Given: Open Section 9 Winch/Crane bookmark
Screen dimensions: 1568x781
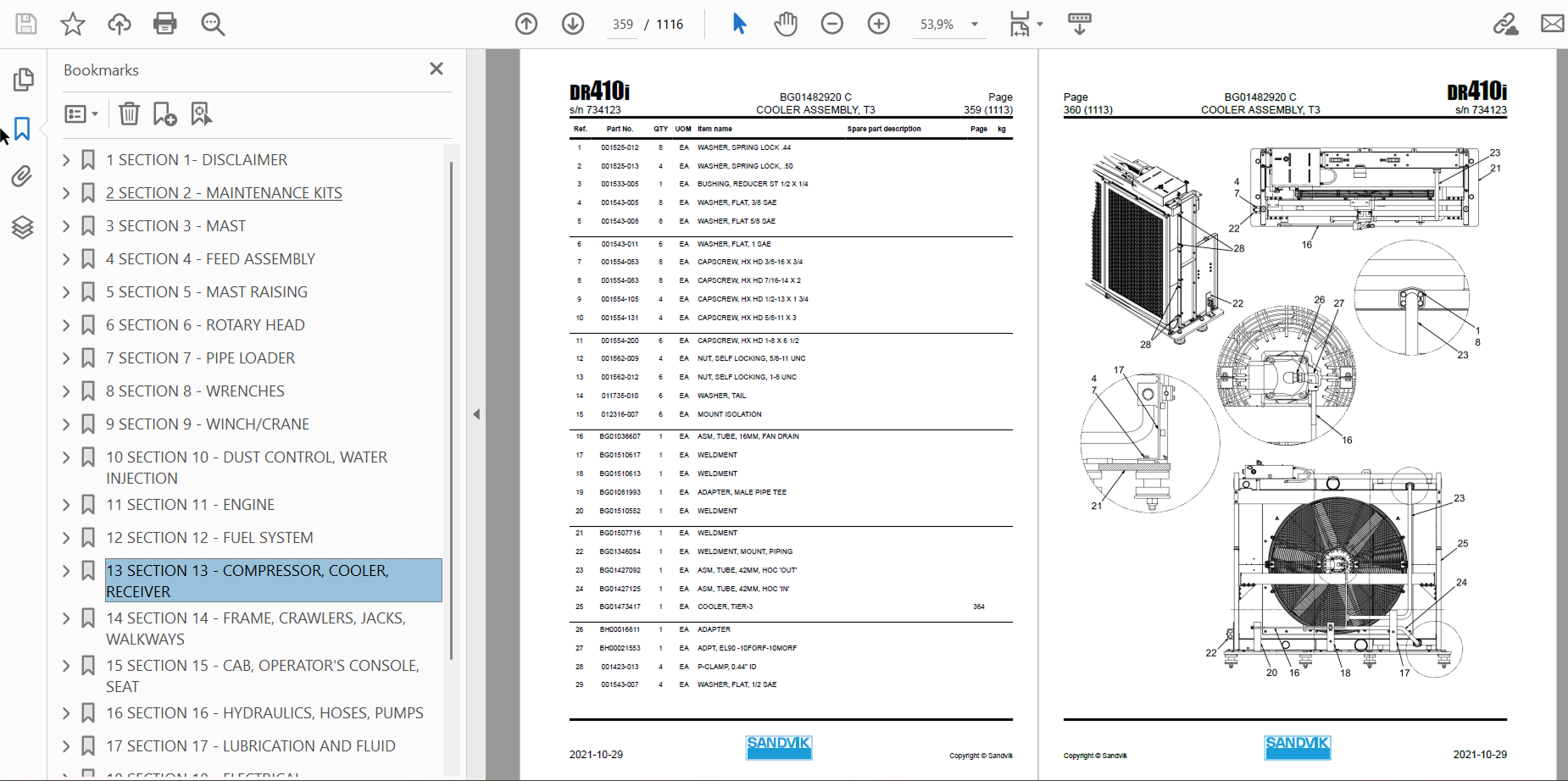Looking at the screenshot, I should 208,424.
